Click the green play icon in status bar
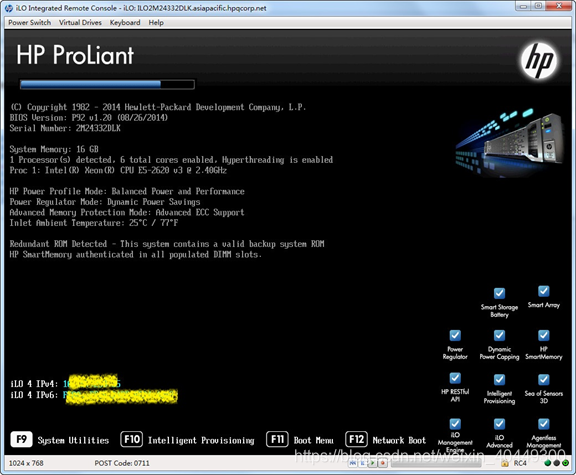 pyautogui.click(x=372, y=463)
